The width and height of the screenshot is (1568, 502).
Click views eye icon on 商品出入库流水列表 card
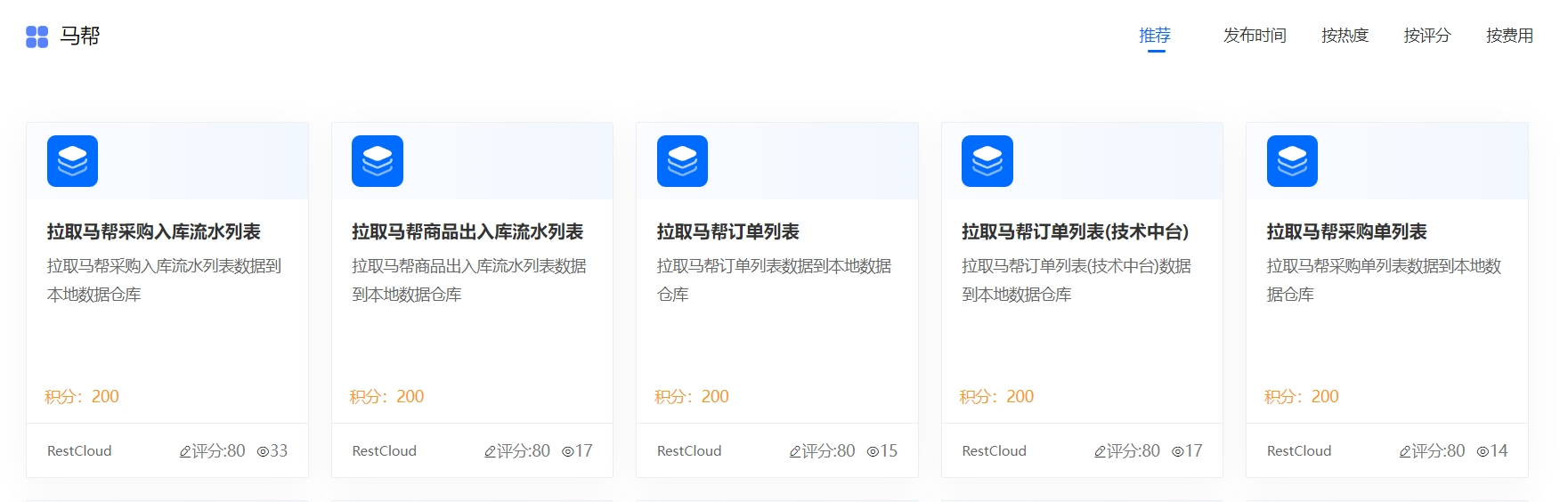pyautogui.click(x=568, y=451)
